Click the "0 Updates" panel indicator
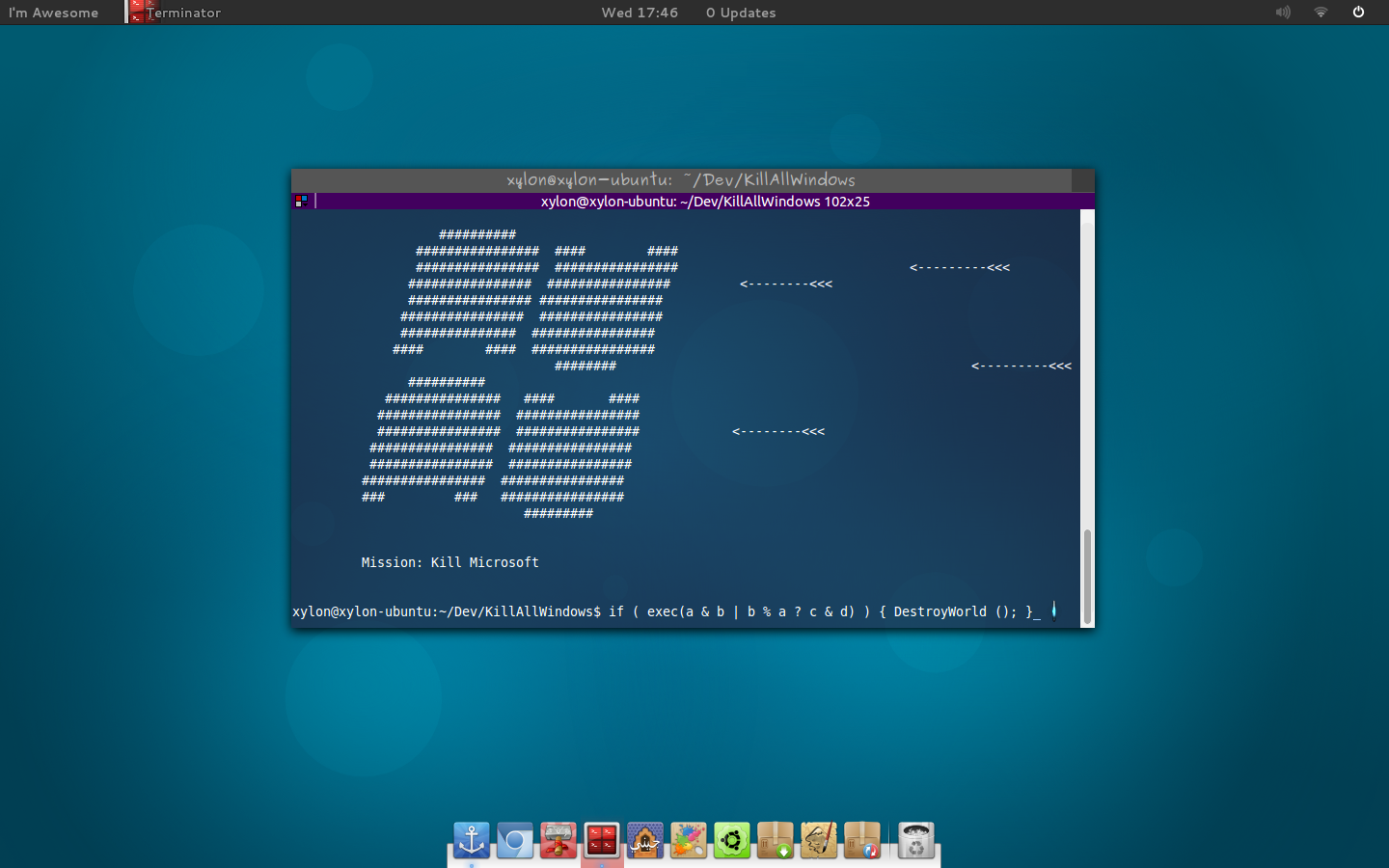Image resolution: width=1389 pixels, height=868 pixels. pos(741,13)
